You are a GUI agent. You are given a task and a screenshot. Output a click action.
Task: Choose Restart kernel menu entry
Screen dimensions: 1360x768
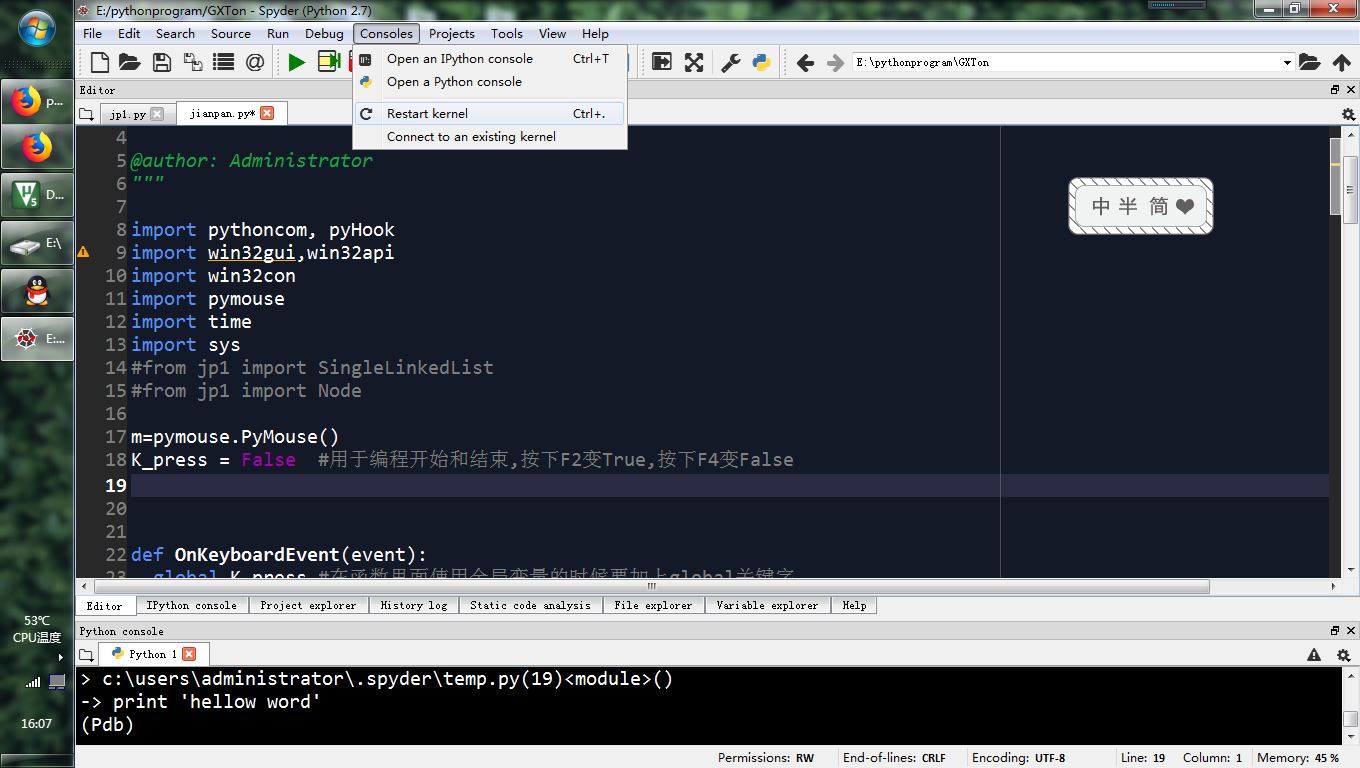pos(490,114)
